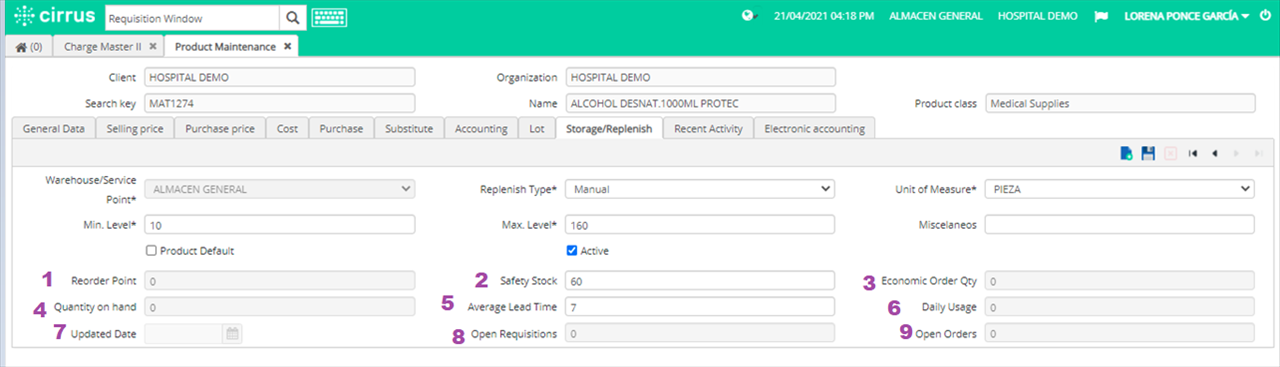Screen dimensions: 1280x367
Task: Click the Average Lead Time field
Action: click(699, 307)
